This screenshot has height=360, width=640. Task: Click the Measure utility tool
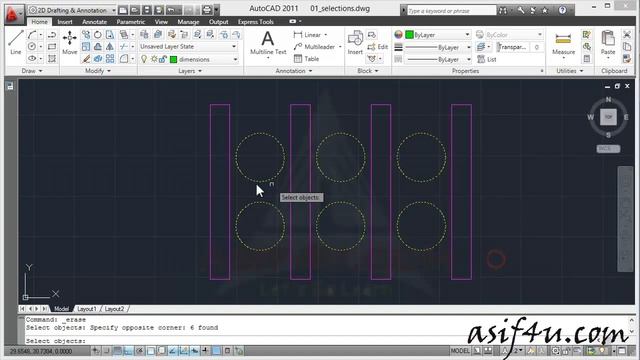(563, 43)
